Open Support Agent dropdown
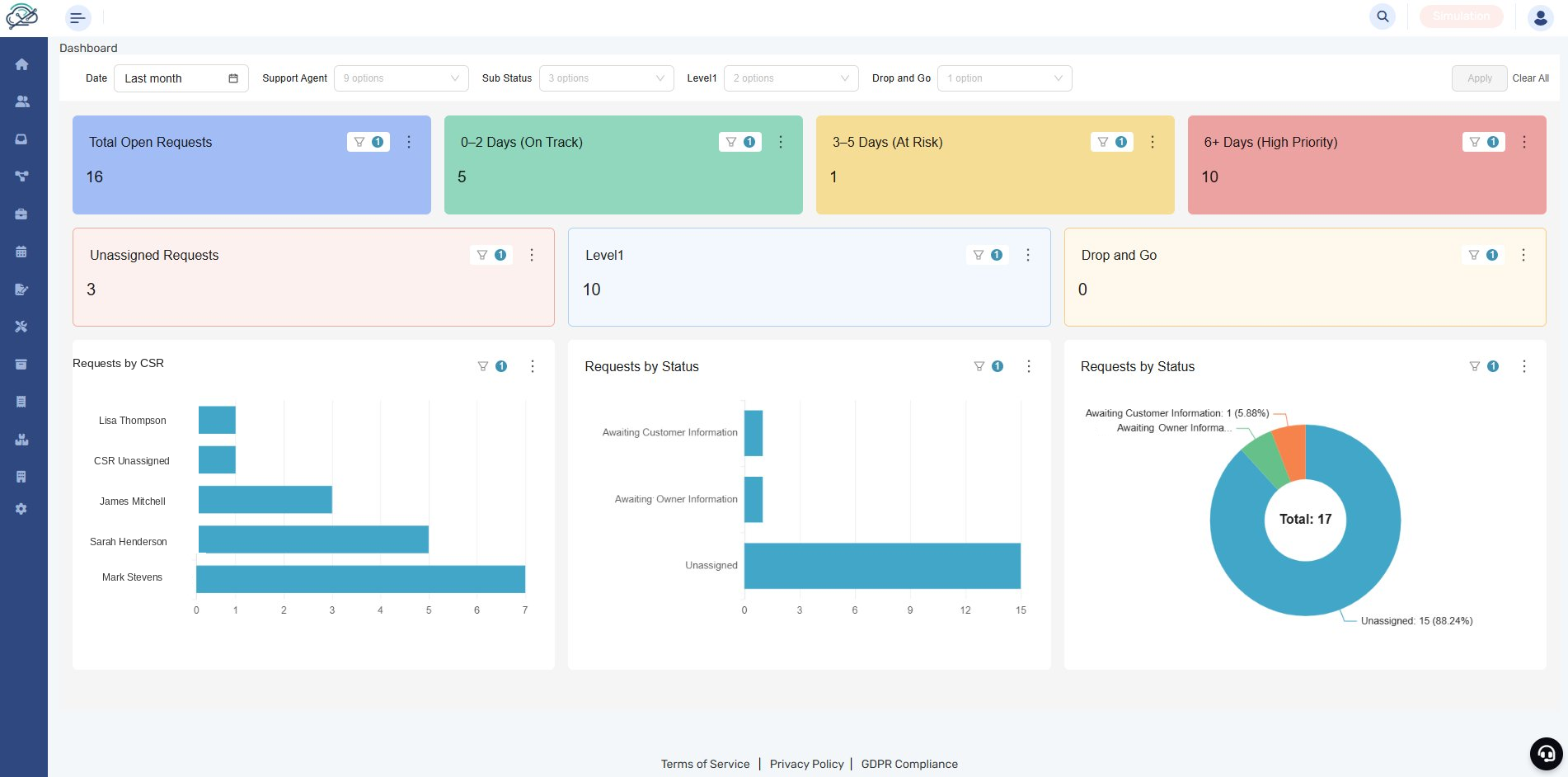1568x777 pixels. [x=401, y=78]
